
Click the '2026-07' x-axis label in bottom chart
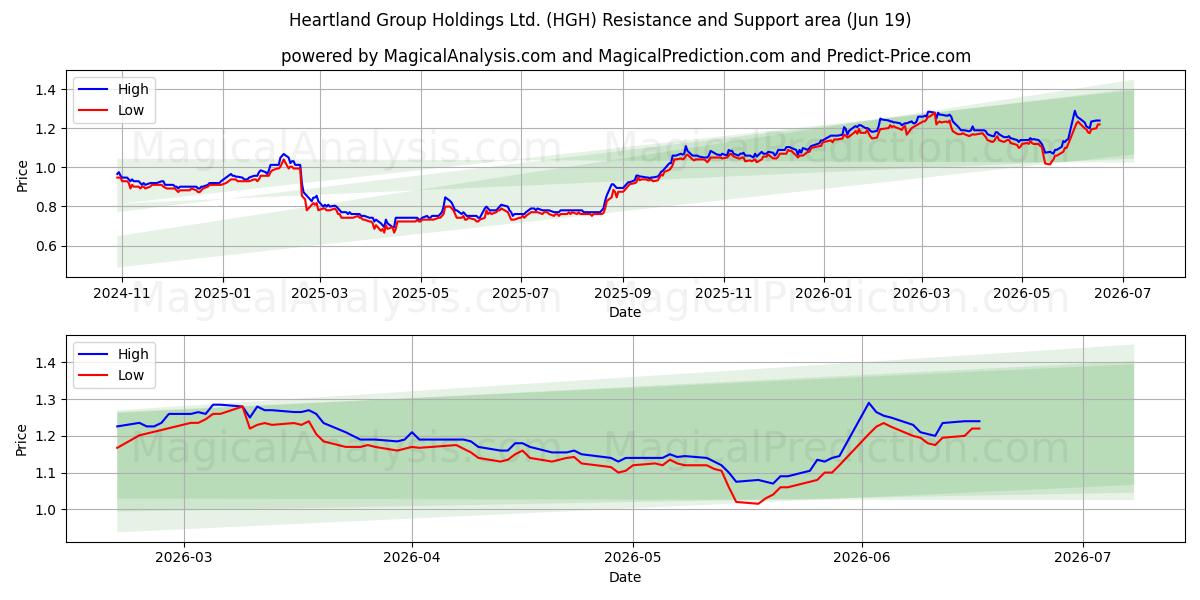click(x=1083, y=559)
